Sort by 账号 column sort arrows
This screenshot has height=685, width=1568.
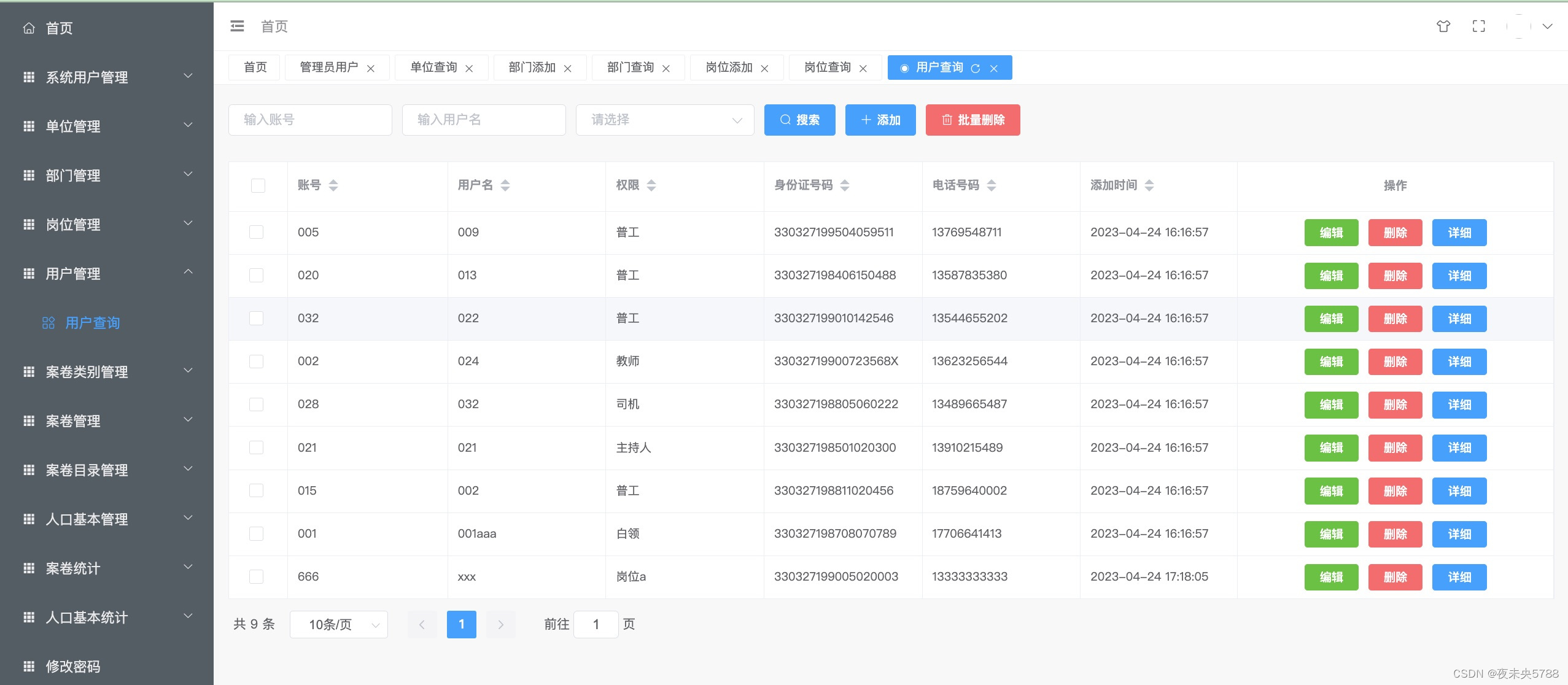click(333, 185)
